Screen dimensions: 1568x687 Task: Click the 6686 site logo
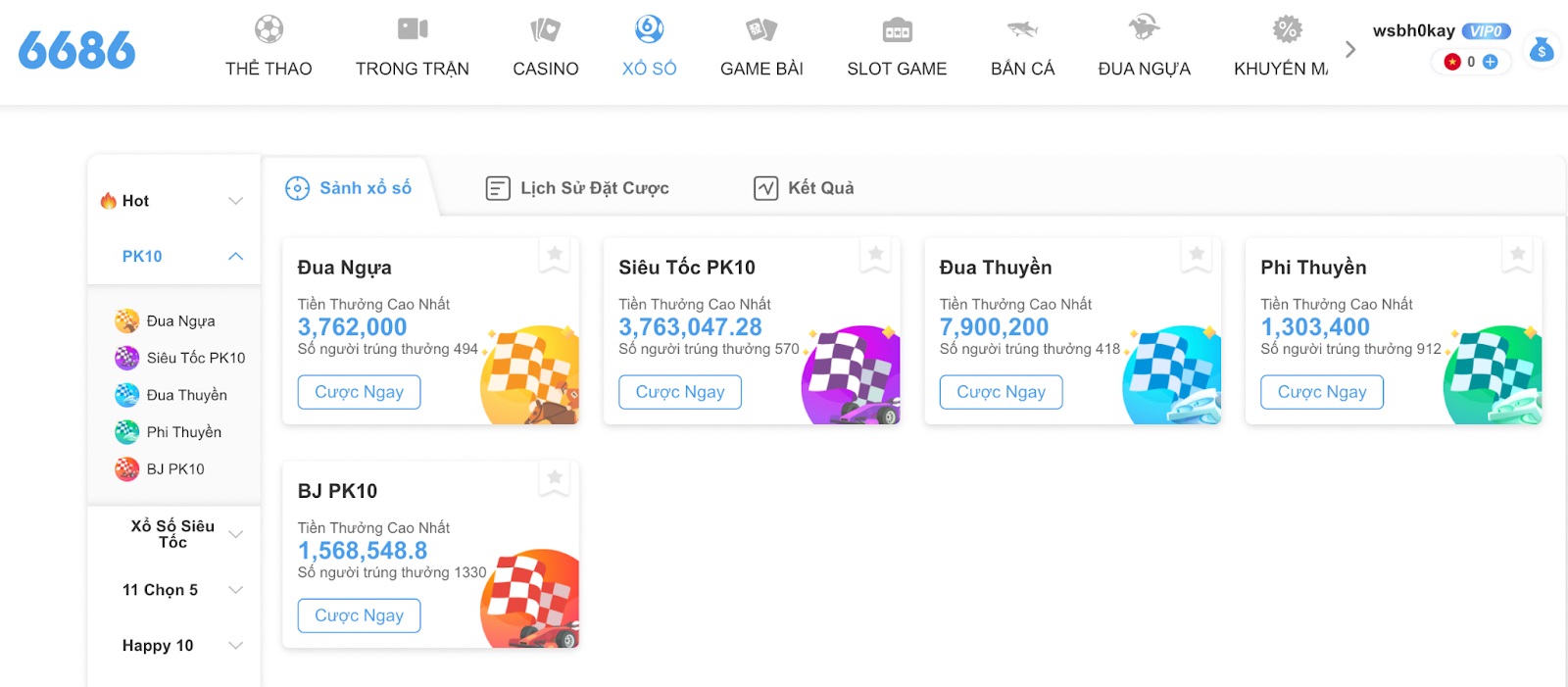click(x=76, y=50)
